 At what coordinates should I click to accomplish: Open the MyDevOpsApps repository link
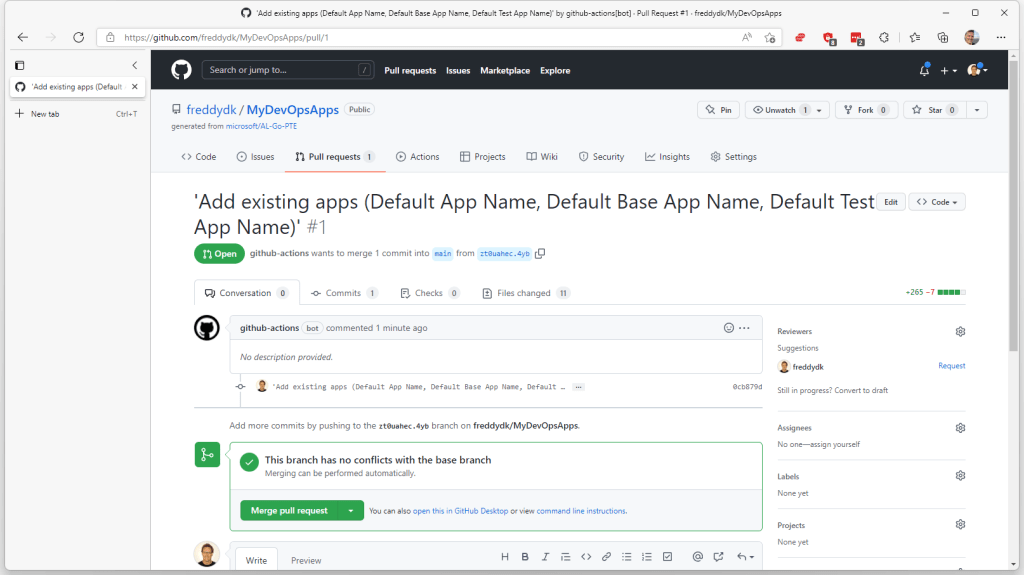[x=293, y=110]
